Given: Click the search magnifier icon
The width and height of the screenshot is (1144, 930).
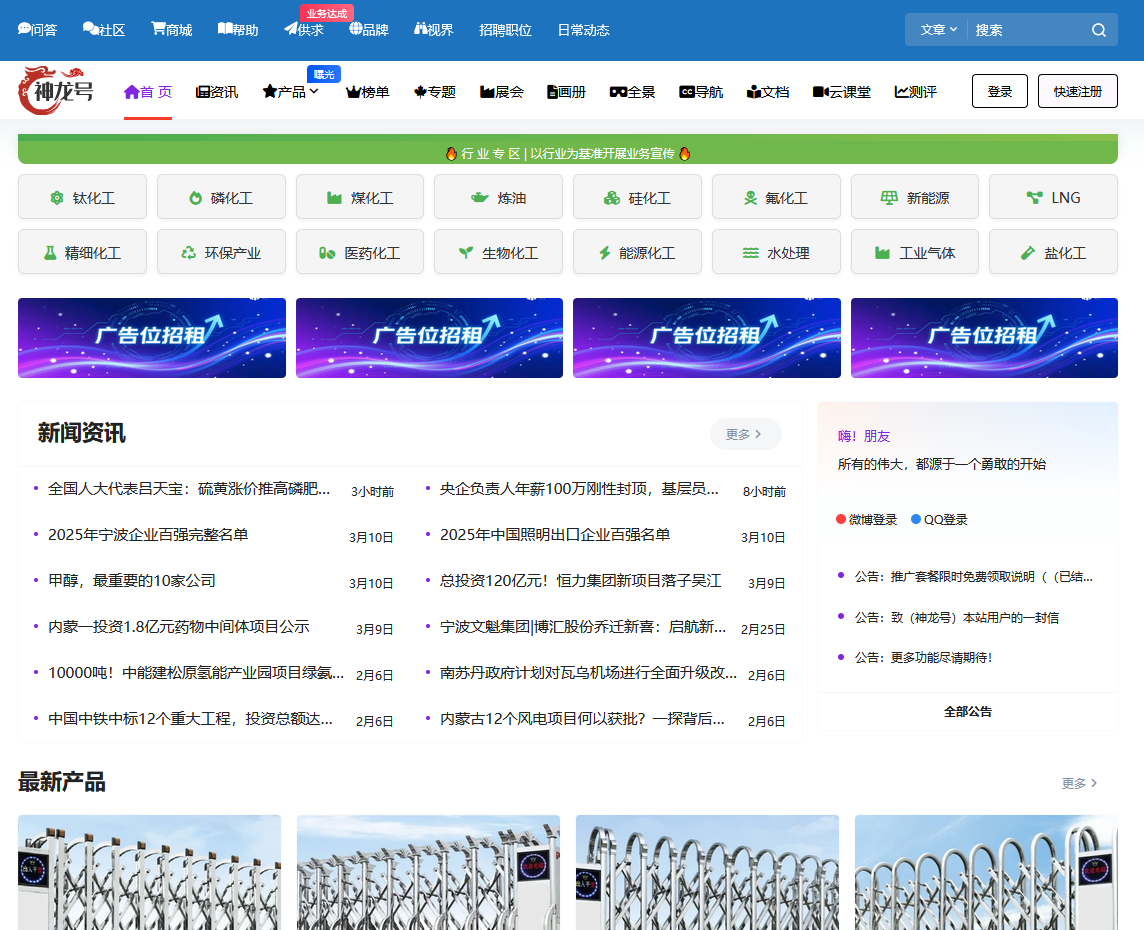Looking at the screenshot, I should tap(1098, 30).
